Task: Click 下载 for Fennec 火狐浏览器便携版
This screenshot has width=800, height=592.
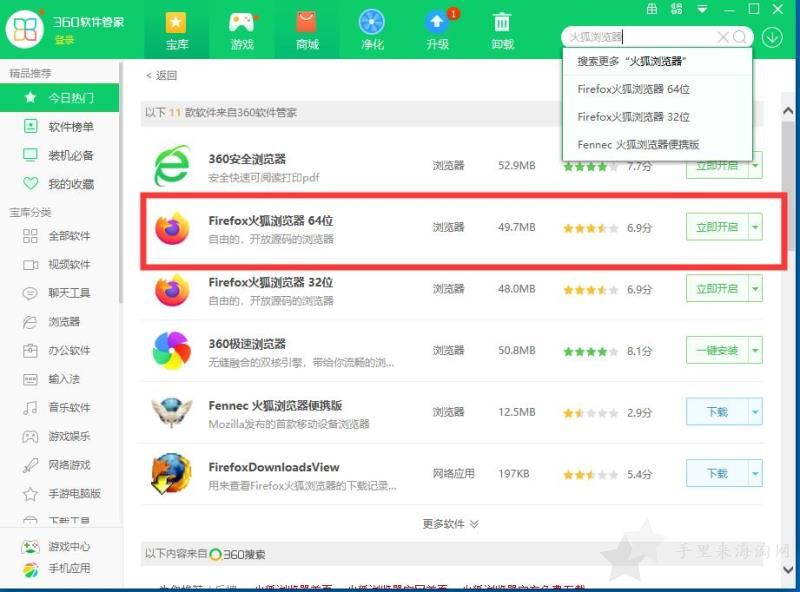Action: pyautogui.click(x=717, y=412)
